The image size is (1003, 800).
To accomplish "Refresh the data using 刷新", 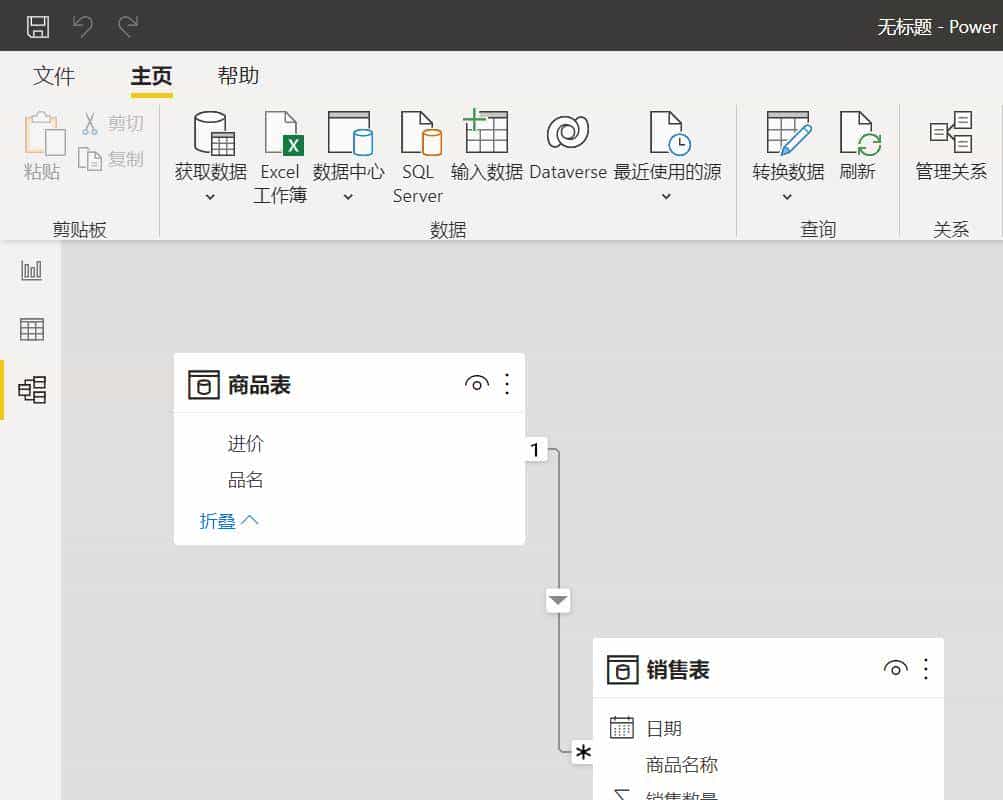I will [860, 135].
